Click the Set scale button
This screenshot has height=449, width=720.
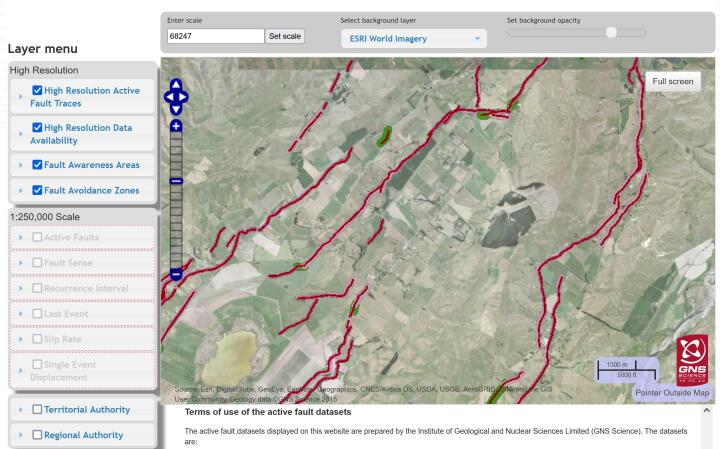pos(284,36)
